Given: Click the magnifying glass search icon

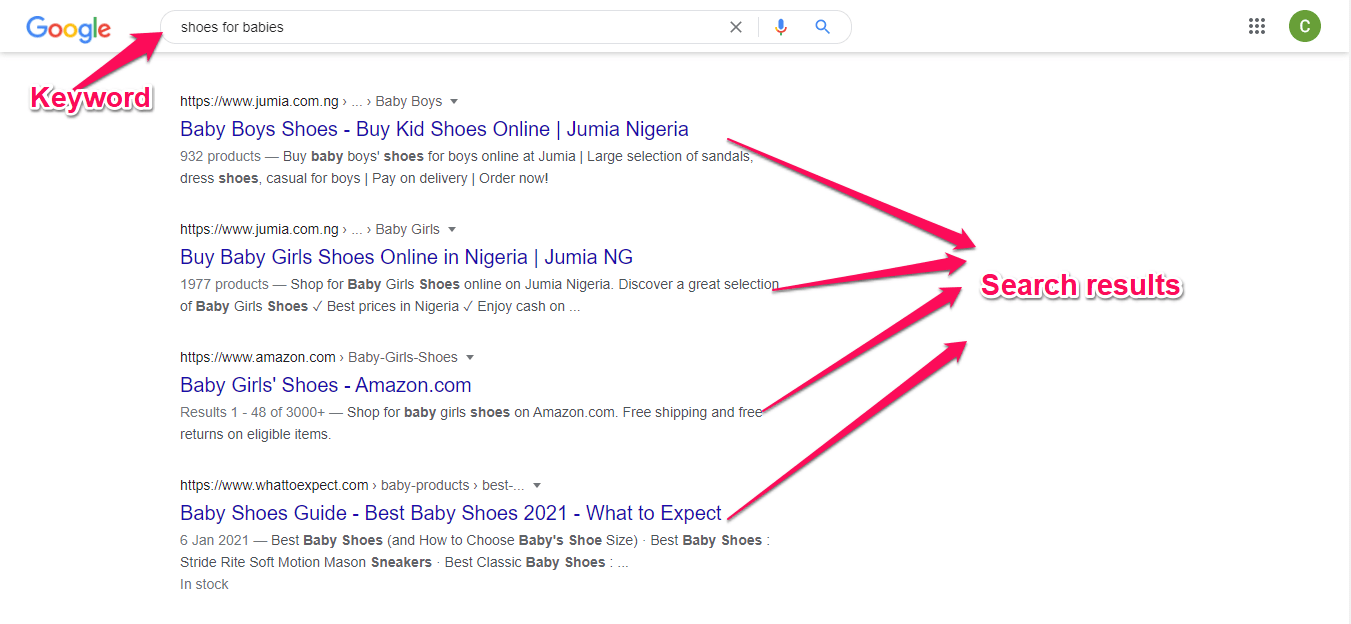Looking at the screenshot, I should click(x=822, y=27).
